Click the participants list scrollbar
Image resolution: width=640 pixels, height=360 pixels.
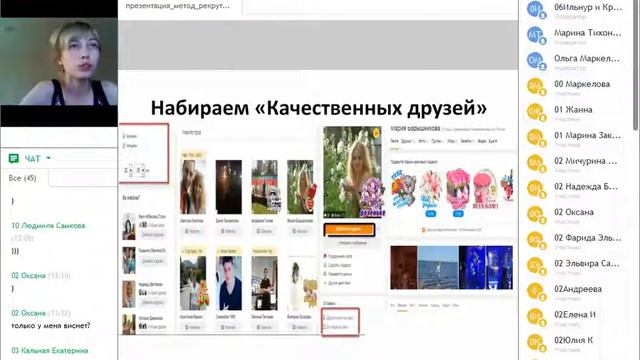pos(635,65)
